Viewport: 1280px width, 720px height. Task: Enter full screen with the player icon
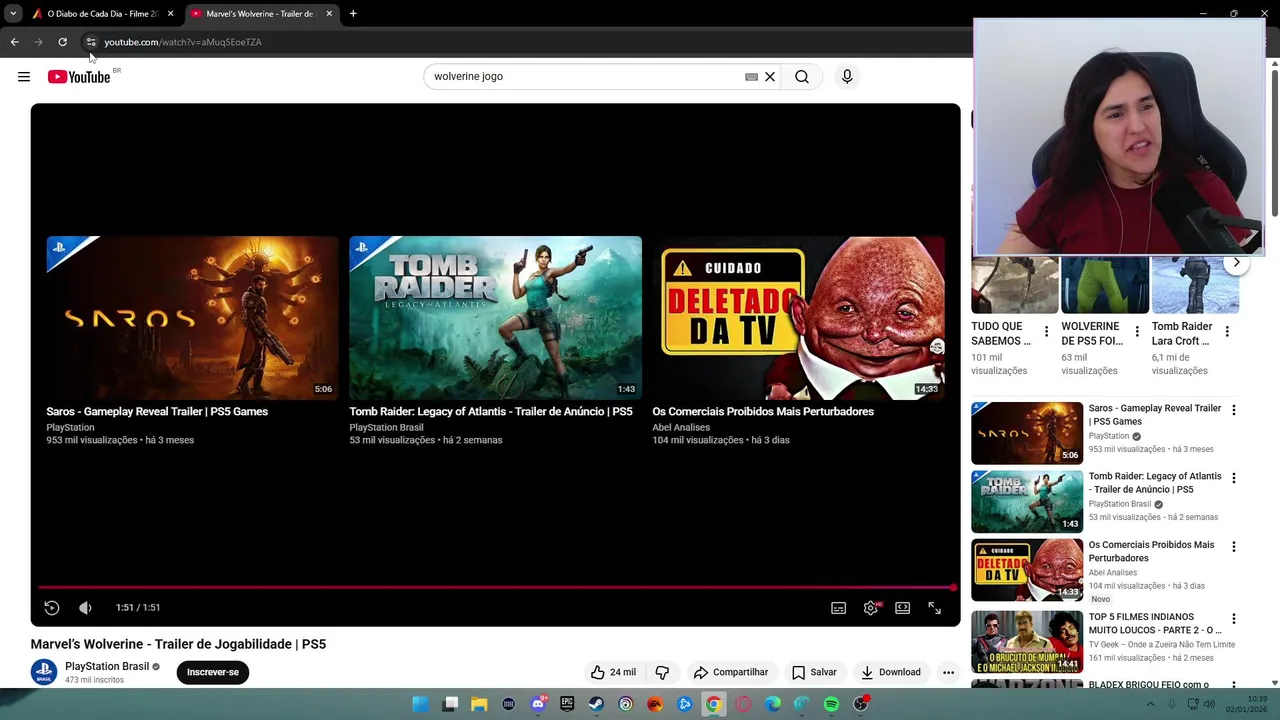[x=934, y=607]
